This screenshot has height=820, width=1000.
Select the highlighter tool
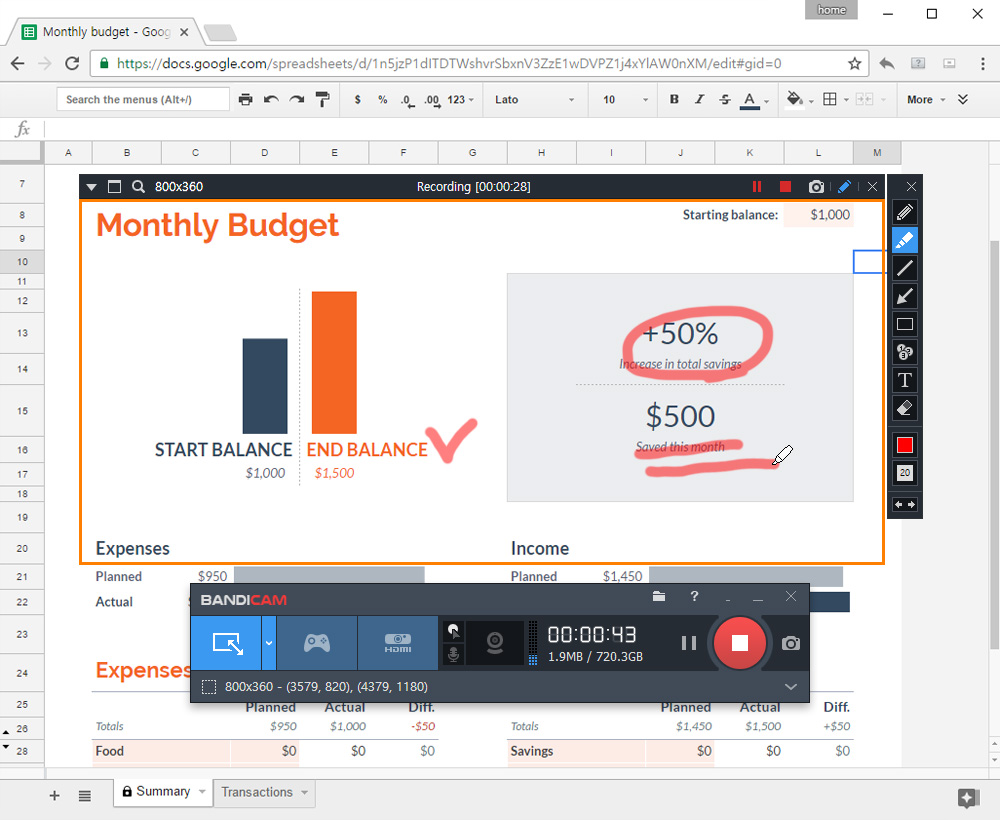click(904, 240)
